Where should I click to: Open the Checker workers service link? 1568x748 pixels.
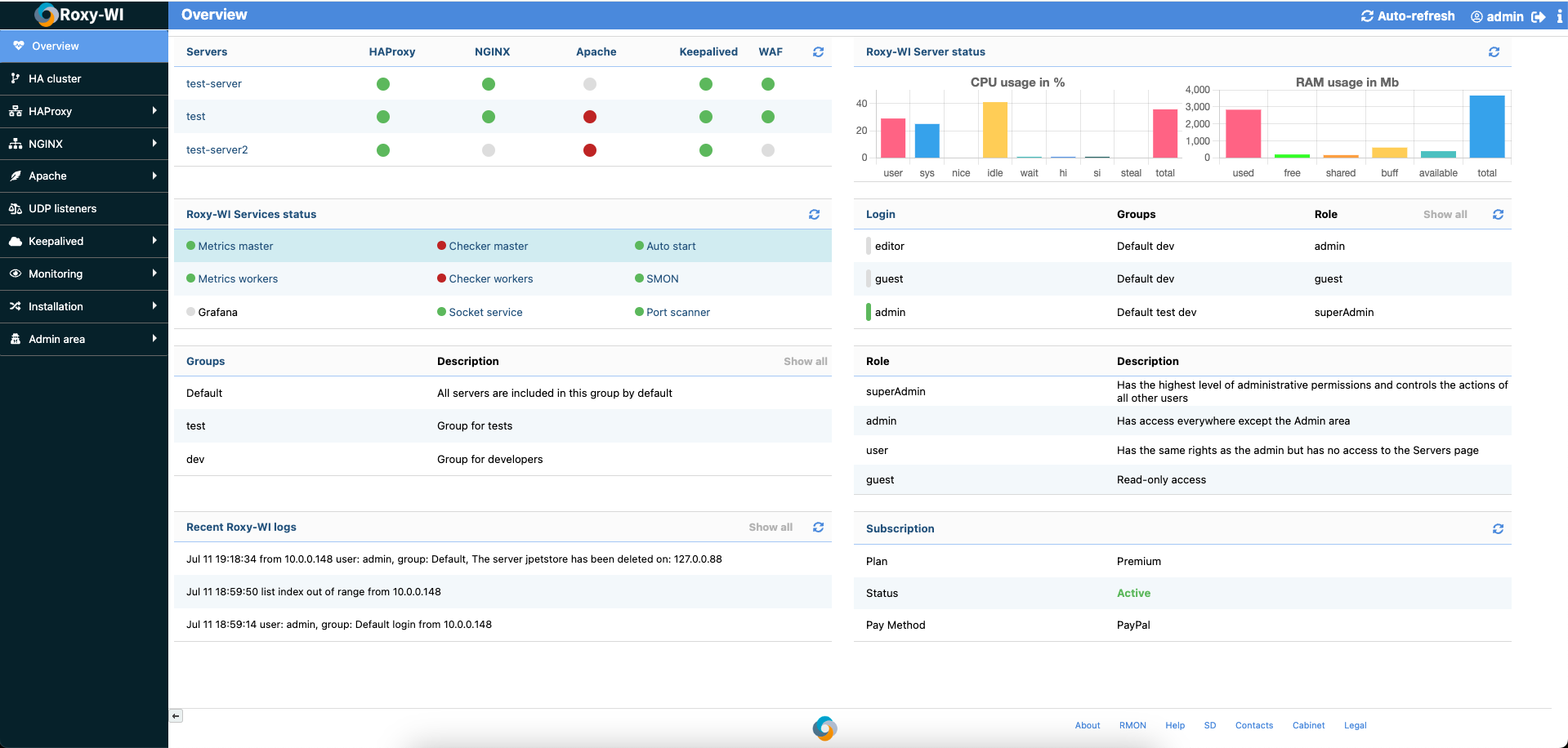click(x=490, y=278)
